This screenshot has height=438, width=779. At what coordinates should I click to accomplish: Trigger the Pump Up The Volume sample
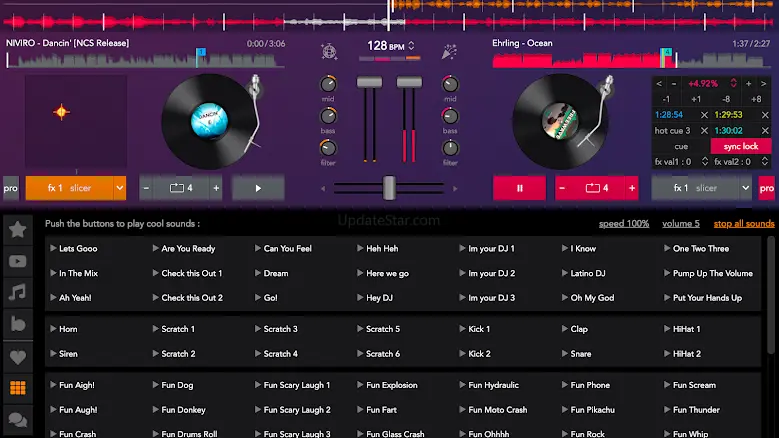[712, 273]
